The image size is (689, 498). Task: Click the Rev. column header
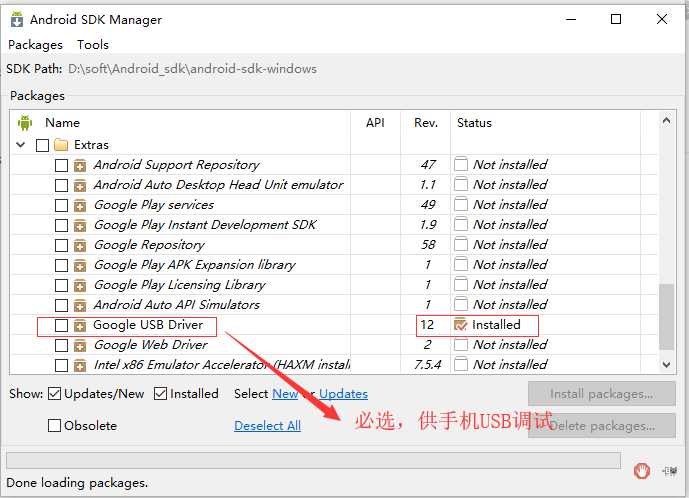click(x=426, y=123)
